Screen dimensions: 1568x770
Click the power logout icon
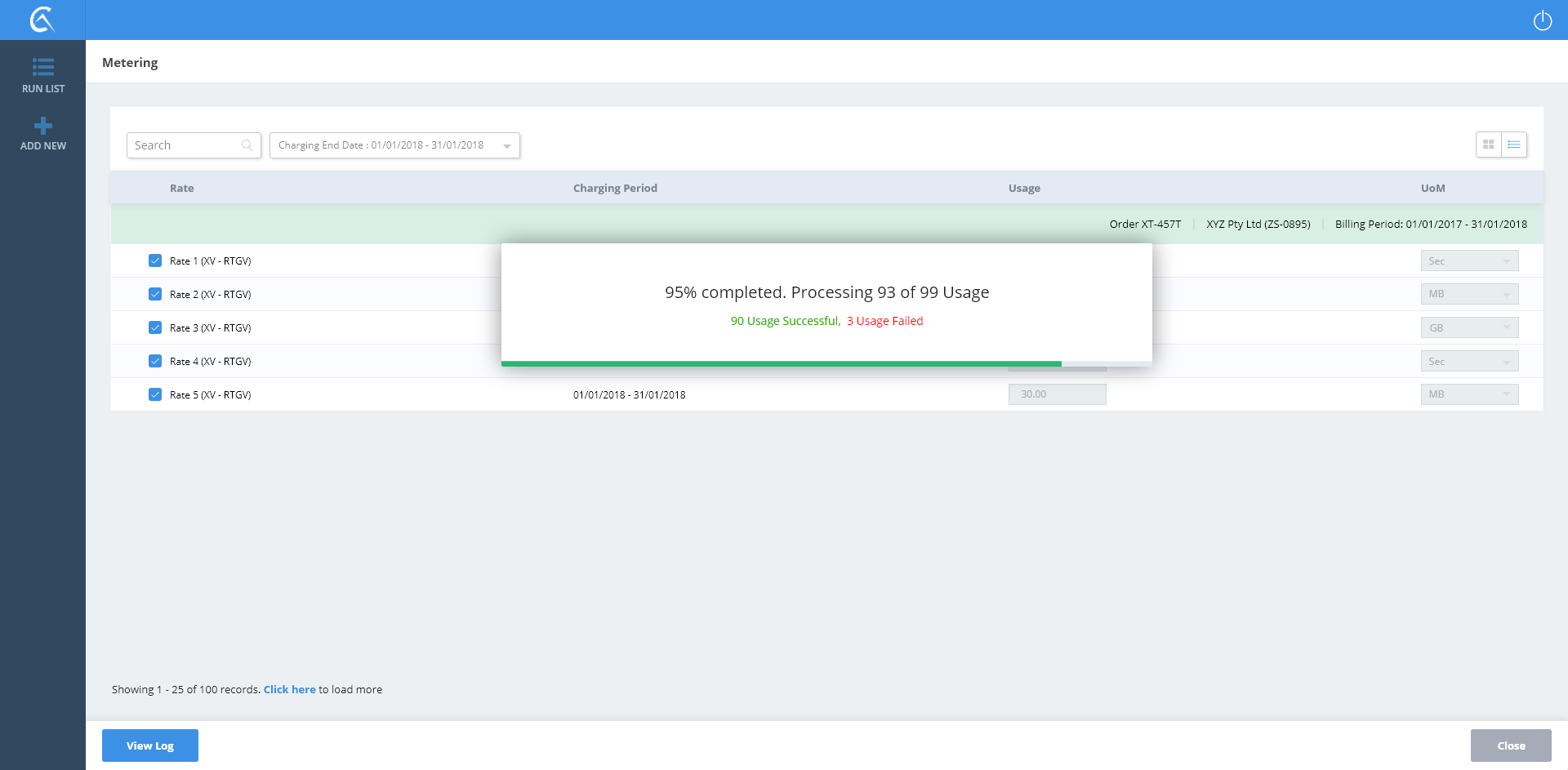pos(1542,20)
